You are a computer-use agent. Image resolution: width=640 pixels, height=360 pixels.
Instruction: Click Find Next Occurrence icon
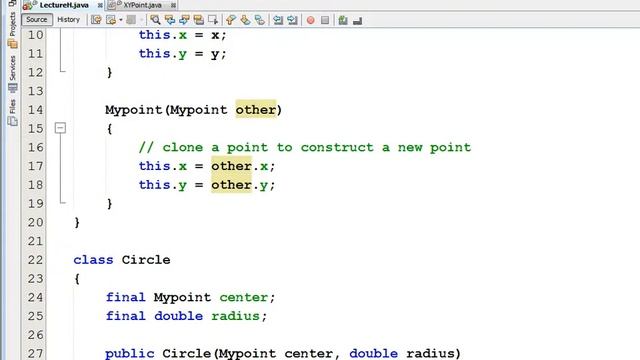[x=184, y=20]
